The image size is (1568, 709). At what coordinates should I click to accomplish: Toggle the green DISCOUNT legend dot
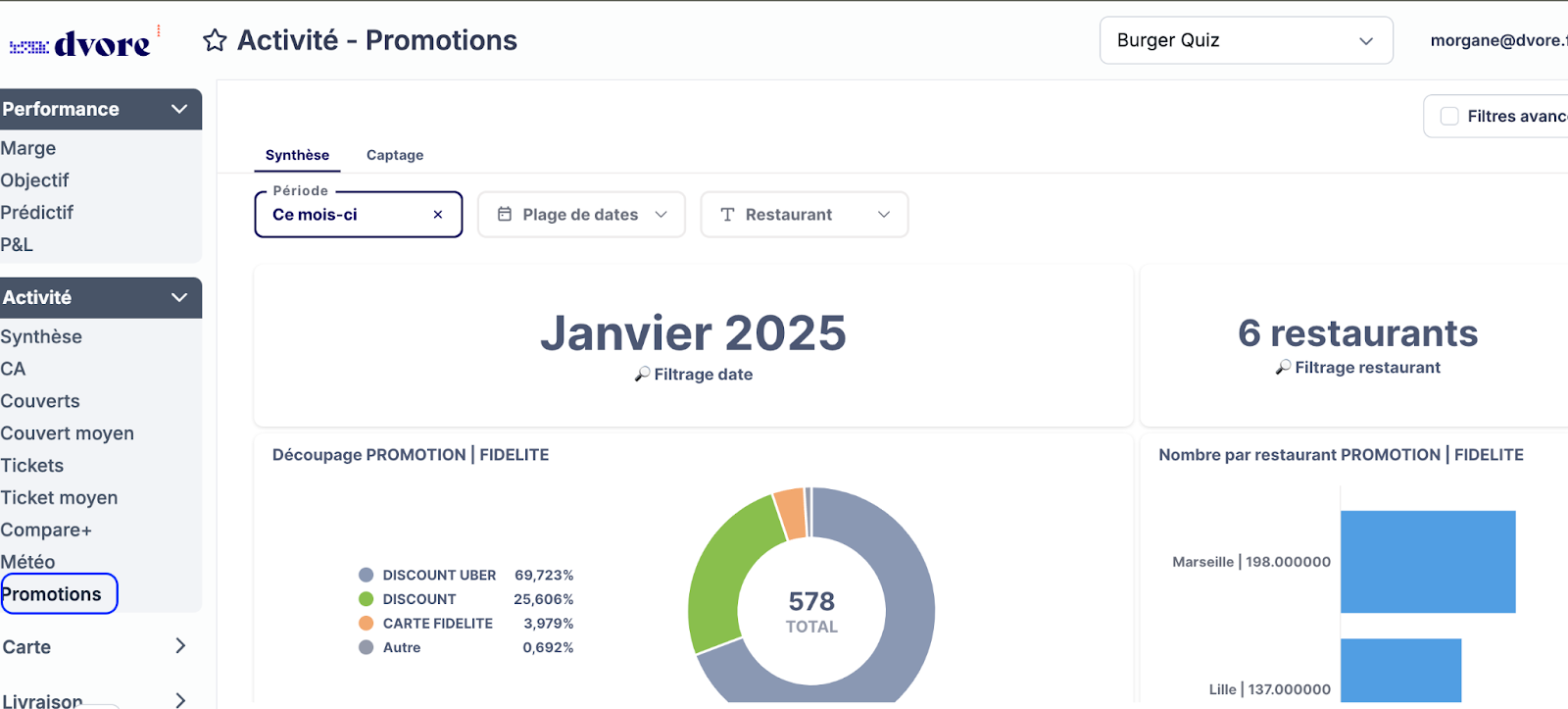pyautogui.click(x=366, y=599)
